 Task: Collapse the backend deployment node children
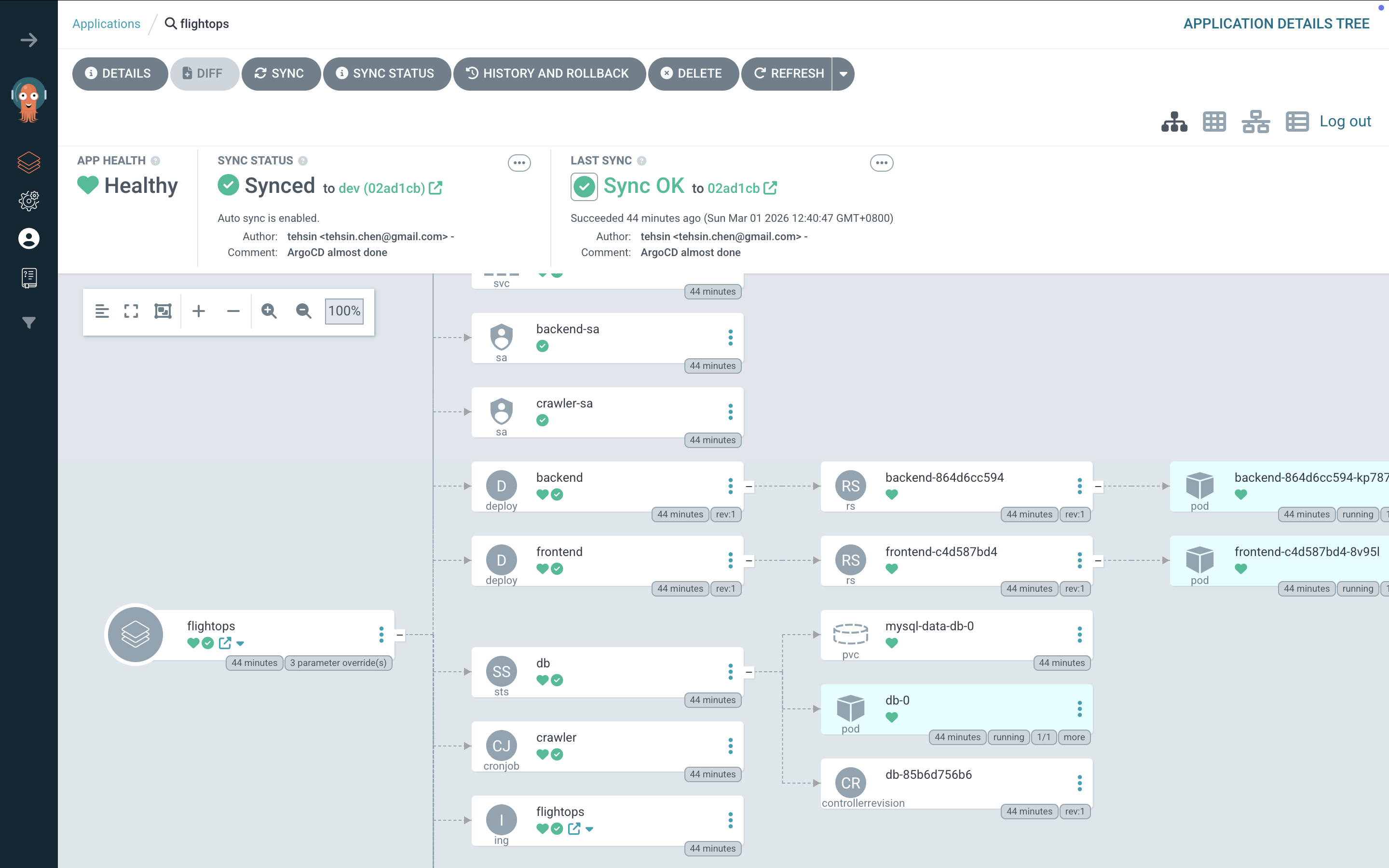coord(749,486)
